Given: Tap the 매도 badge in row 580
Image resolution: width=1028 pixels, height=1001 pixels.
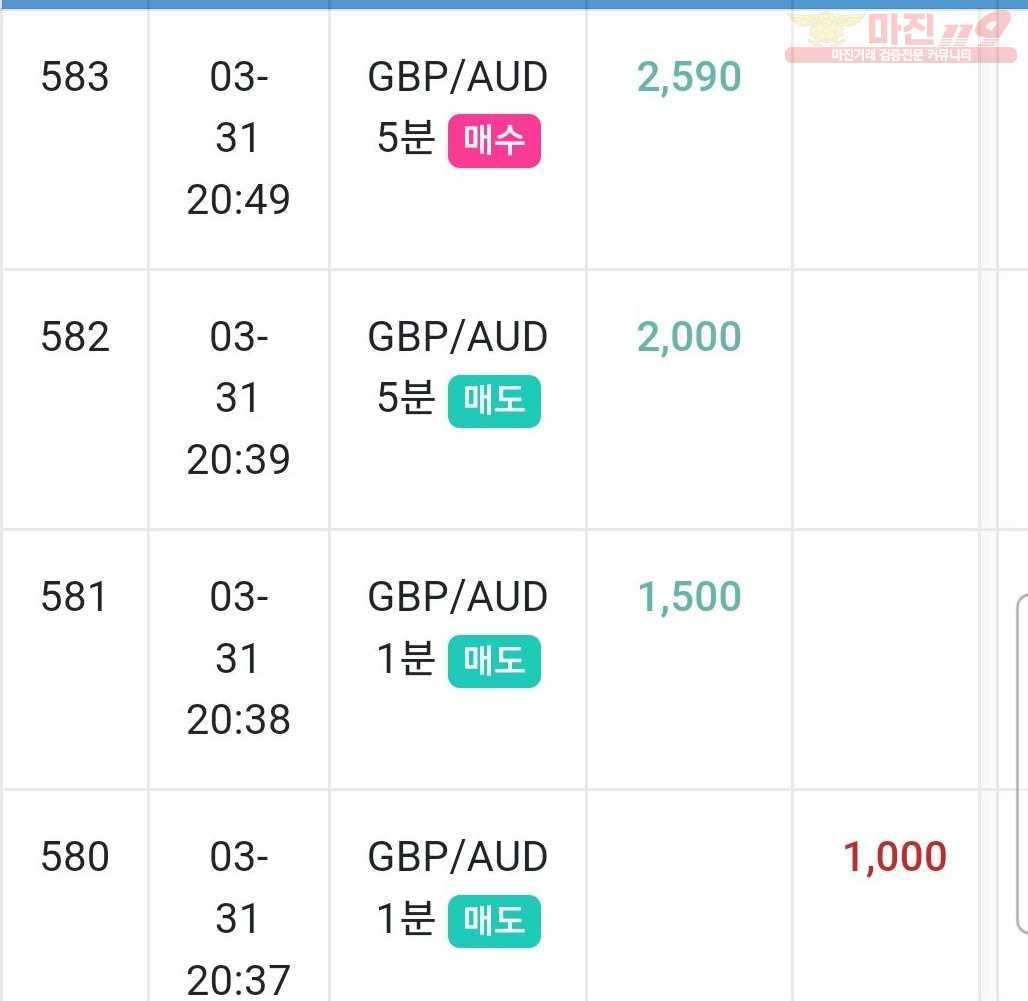Looking at the screenshot, I should [x=494, y=921].
